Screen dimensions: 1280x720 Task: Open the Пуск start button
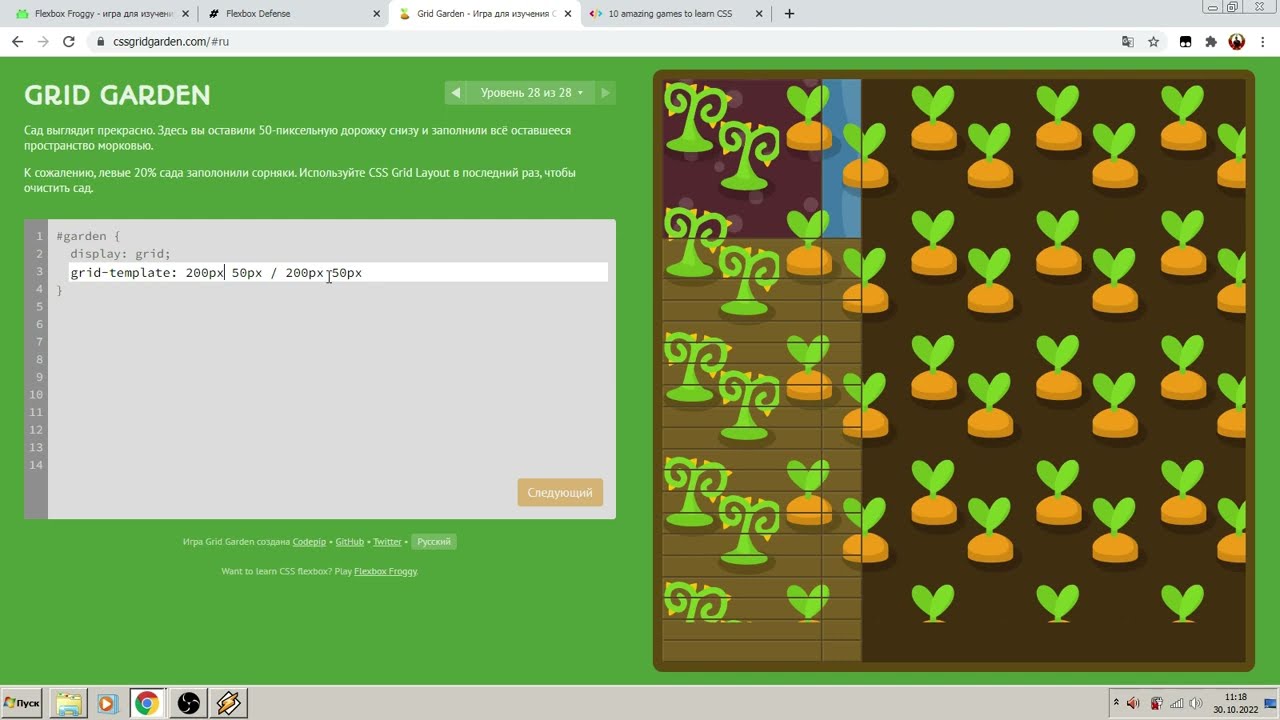[x=21, y=703]
